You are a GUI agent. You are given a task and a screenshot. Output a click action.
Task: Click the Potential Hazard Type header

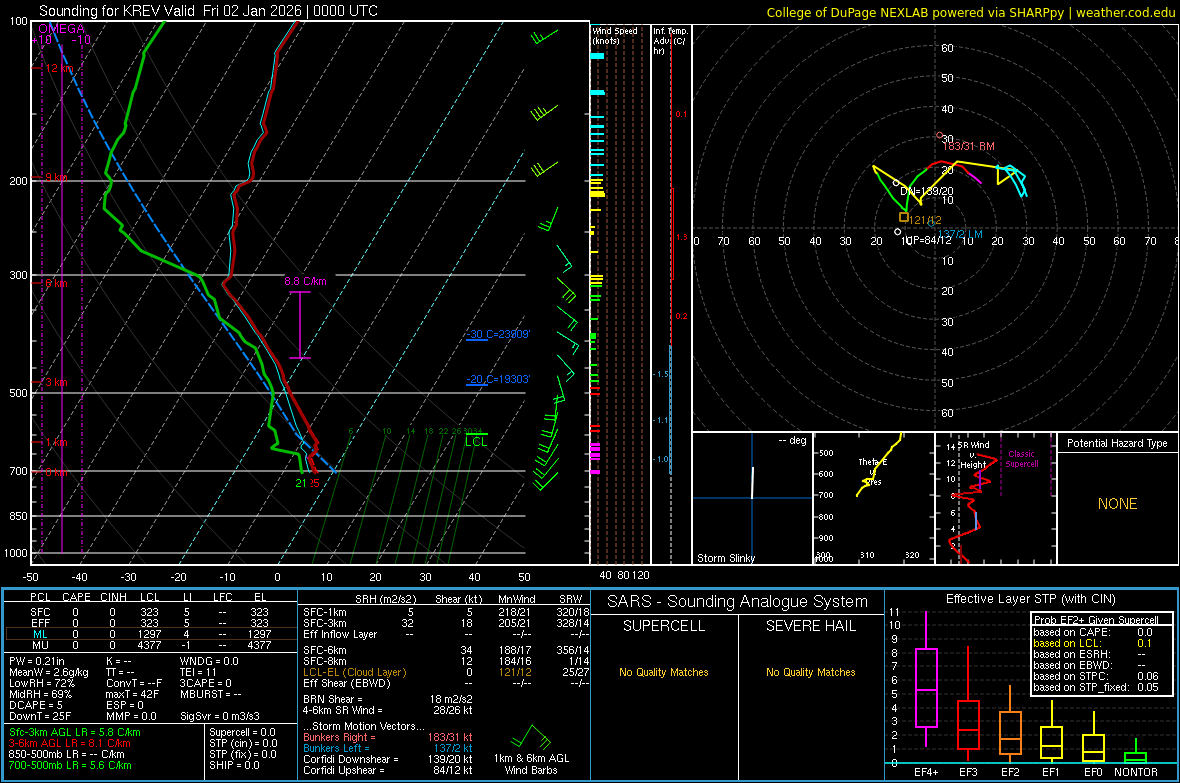(x=1118, y=443)
